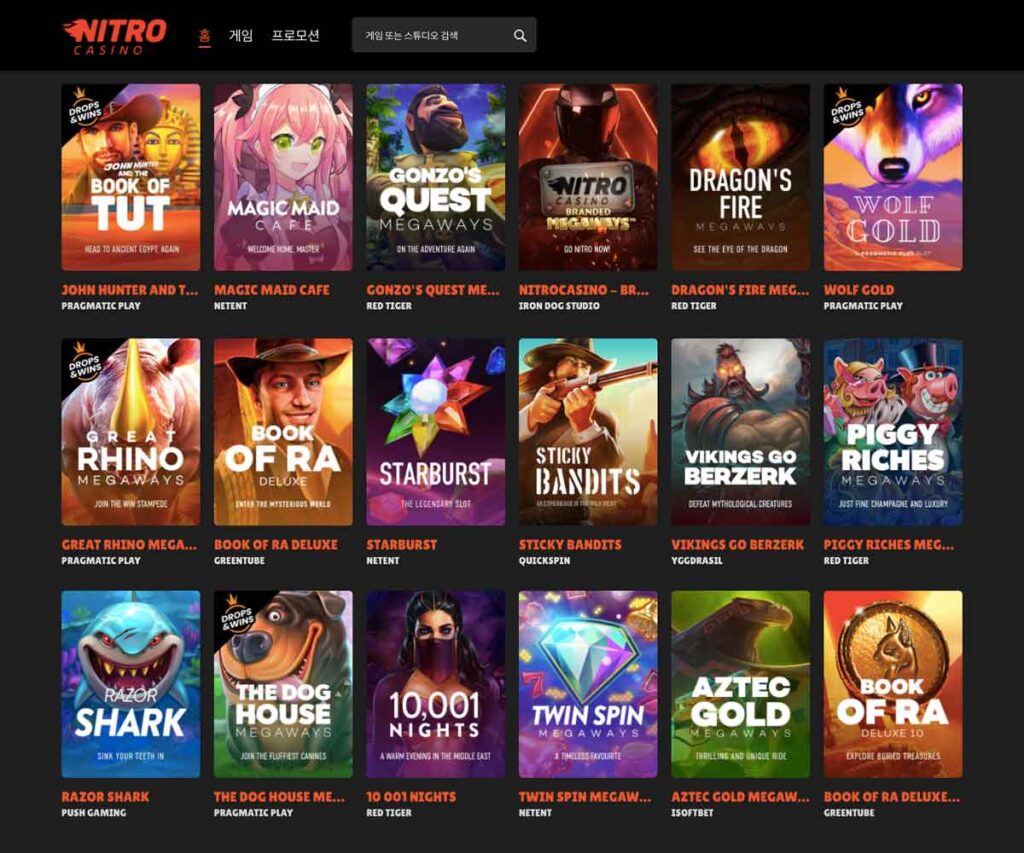Click the BOOK OF RA DELUXE... bottom-row title
The width and height of the screenshot is (1024, 853).
[891, 797]
